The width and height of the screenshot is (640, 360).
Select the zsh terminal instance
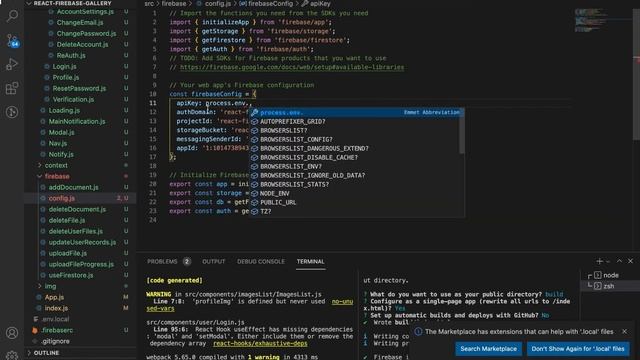coord(610,286)
